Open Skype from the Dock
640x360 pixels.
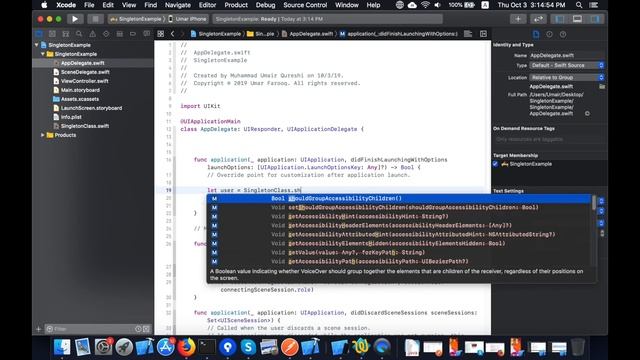pyautogui.click(x=248, y=347)
